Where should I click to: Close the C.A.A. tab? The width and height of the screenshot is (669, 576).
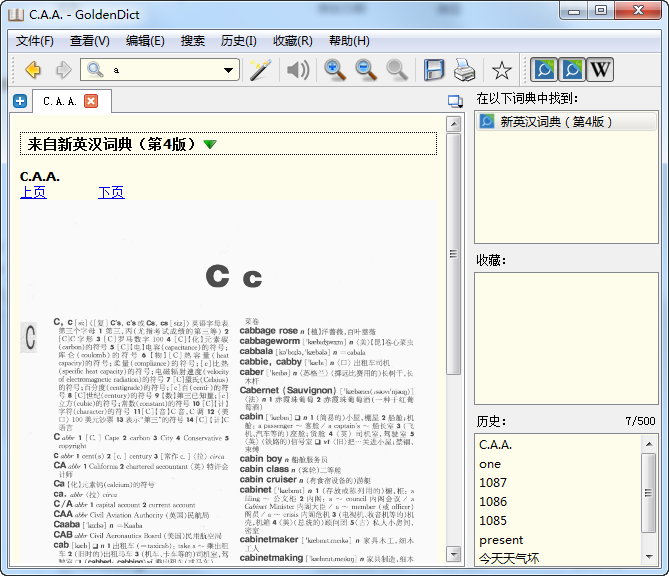(91, 101)
